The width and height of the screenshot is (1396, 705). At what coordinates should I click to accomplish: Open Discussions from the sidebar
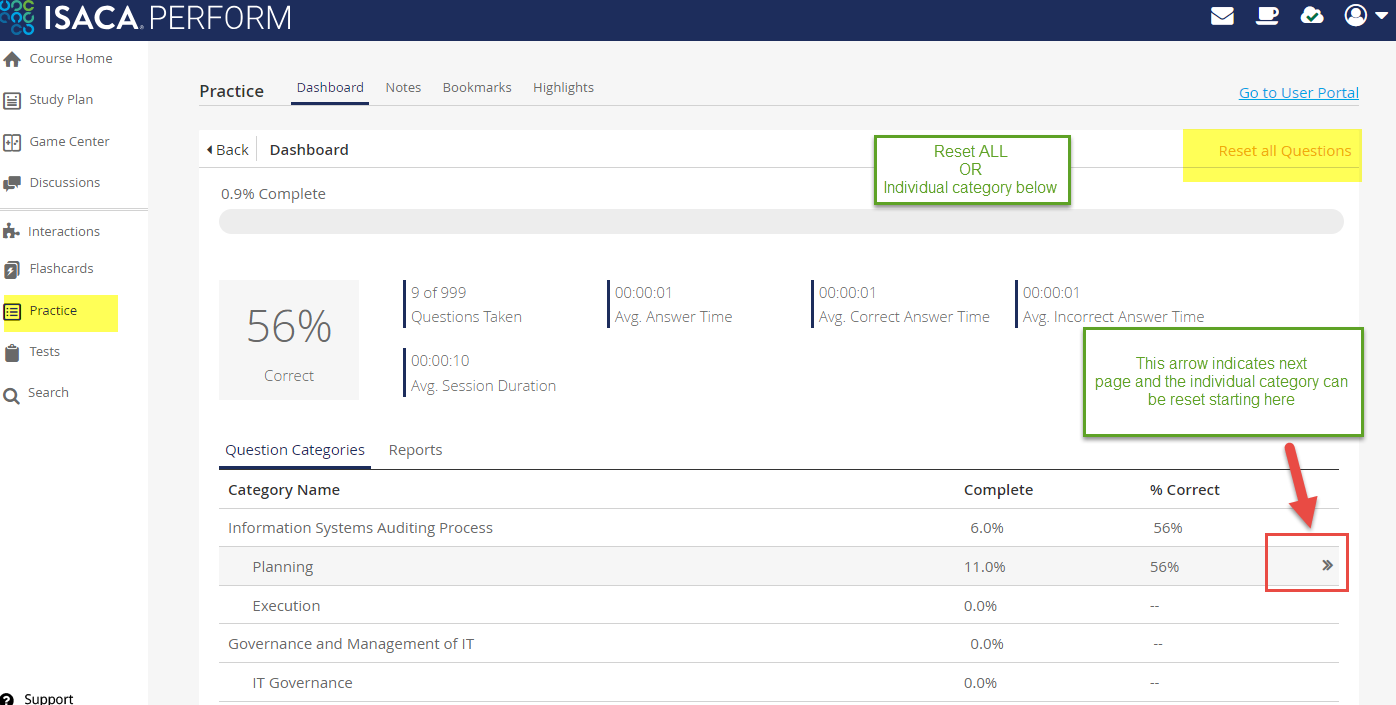[64, 183]
